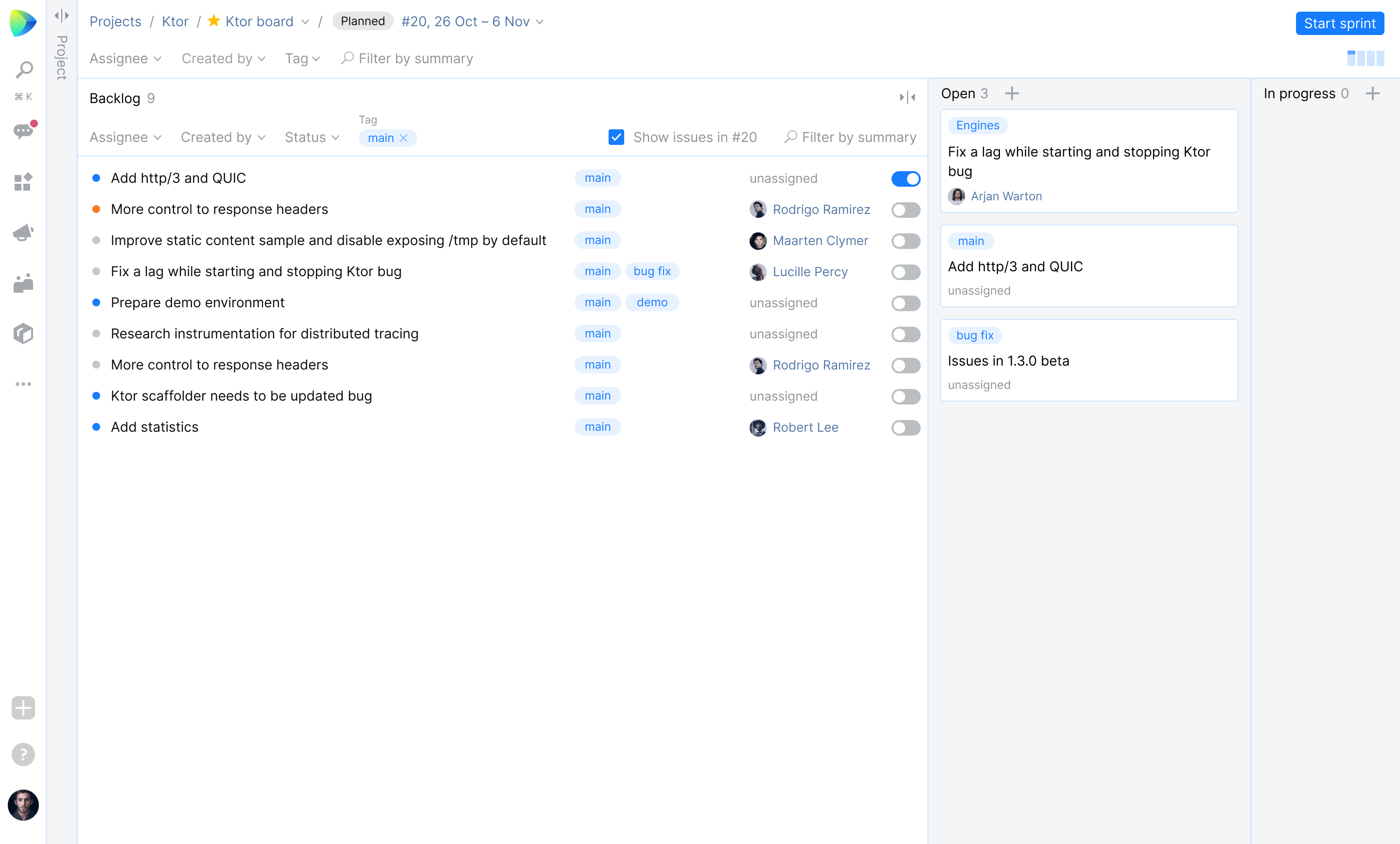
Task: Open Robert Lee's profile link
Action: pyautogui.click(x=805, y=427)
